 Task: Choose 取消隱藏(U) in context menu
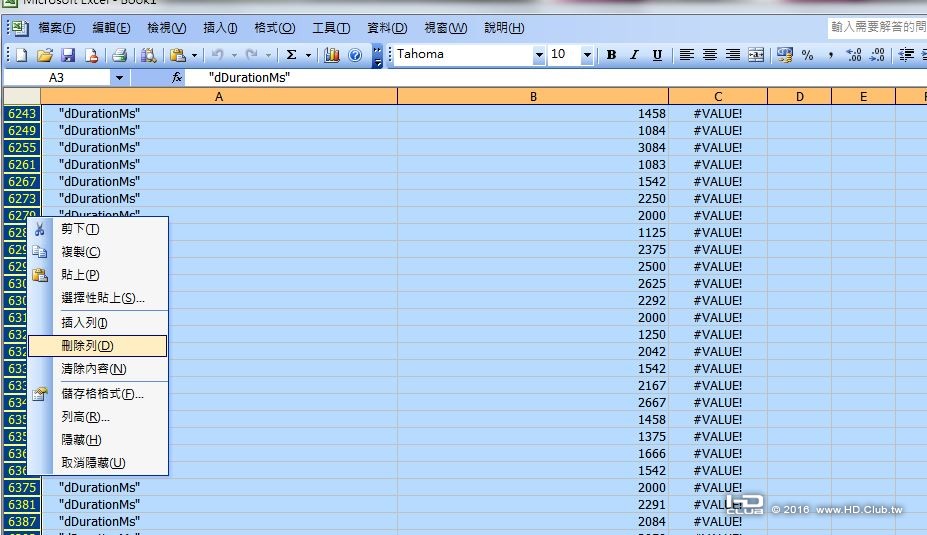point(98,463)
